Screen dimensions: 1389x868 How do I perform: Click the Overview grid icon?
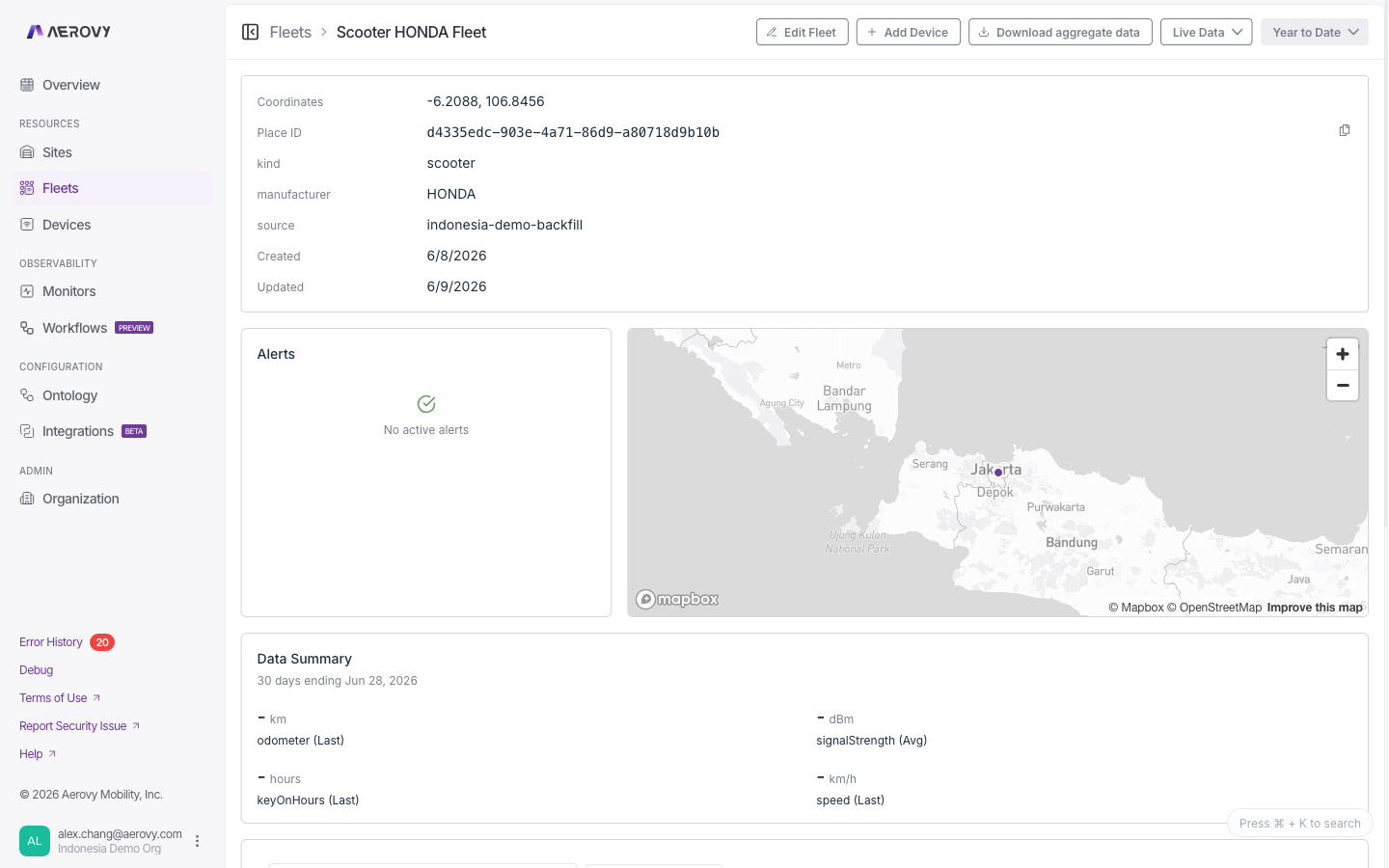coord(27,85)
